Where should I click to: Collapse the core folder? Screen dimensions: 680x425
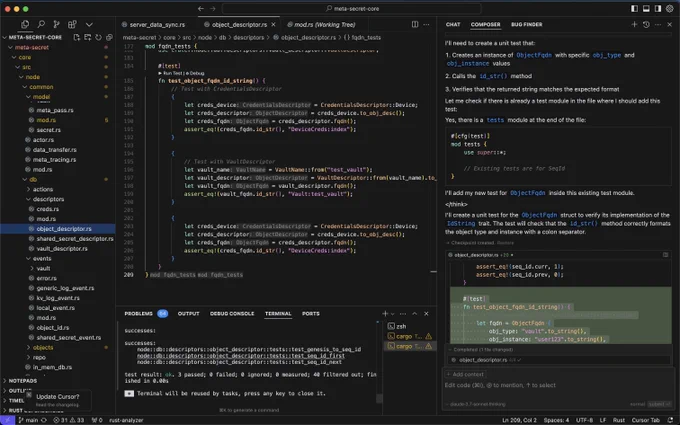pos(24,57)
